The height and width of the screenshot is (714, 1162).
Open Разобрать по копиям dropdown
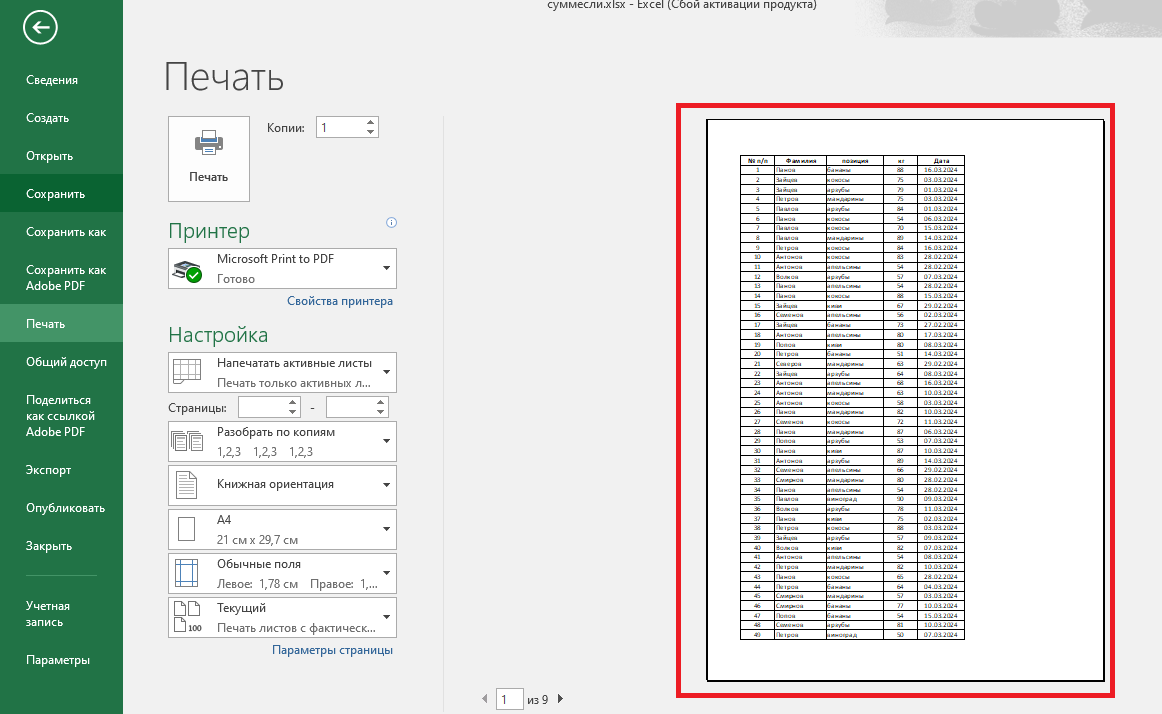[282, 441]
